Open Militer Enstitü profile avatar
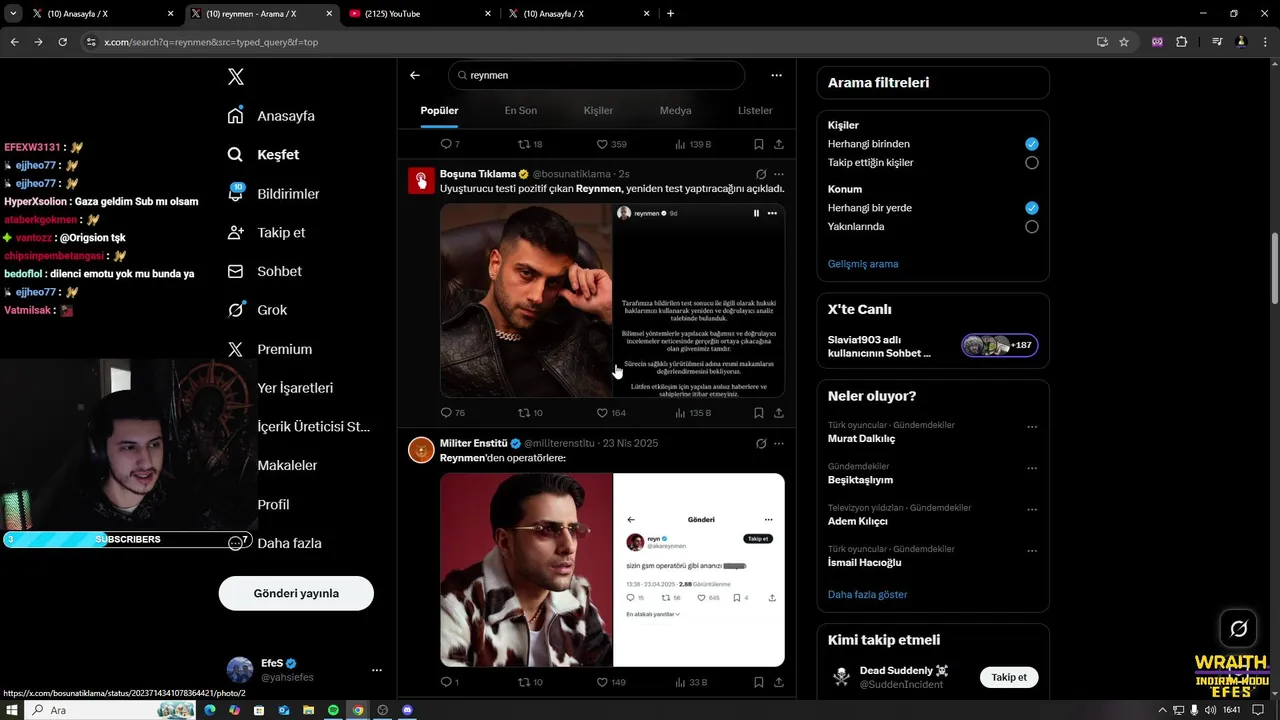 pyautogui.click(x=421, y=450)
